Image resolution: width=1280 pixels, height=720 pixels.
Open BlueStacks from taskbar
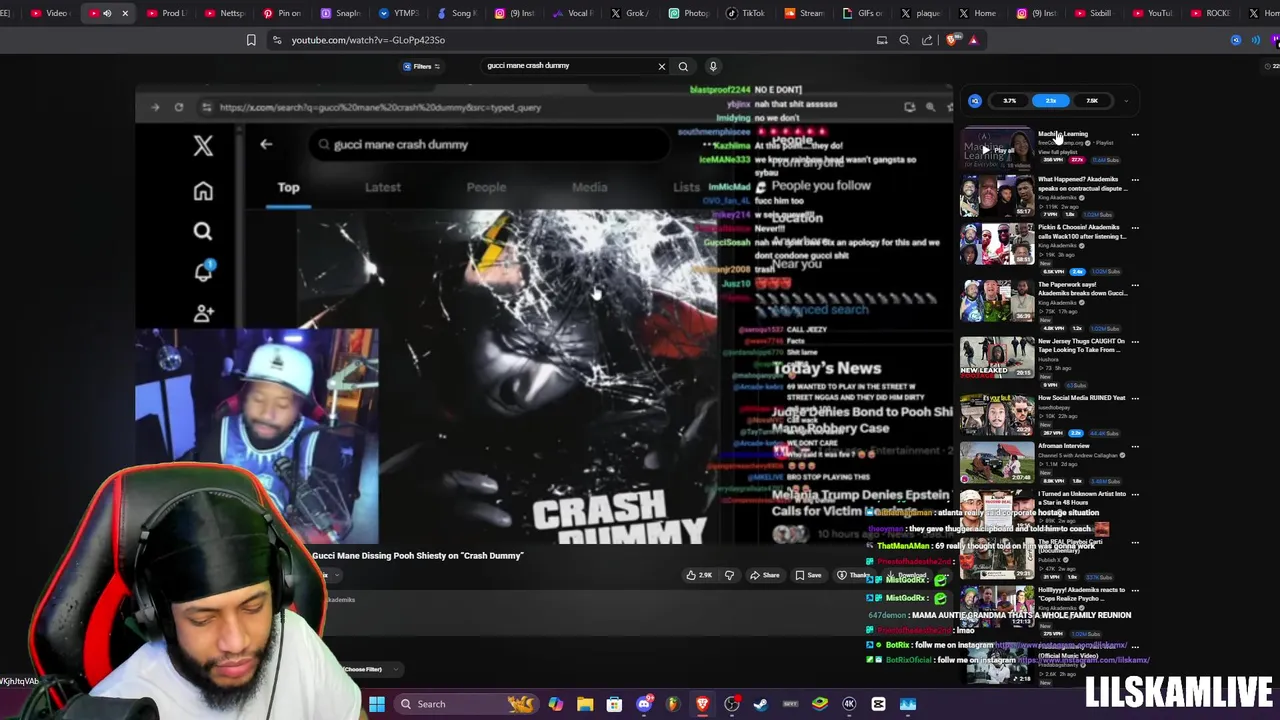click(820, 704)
